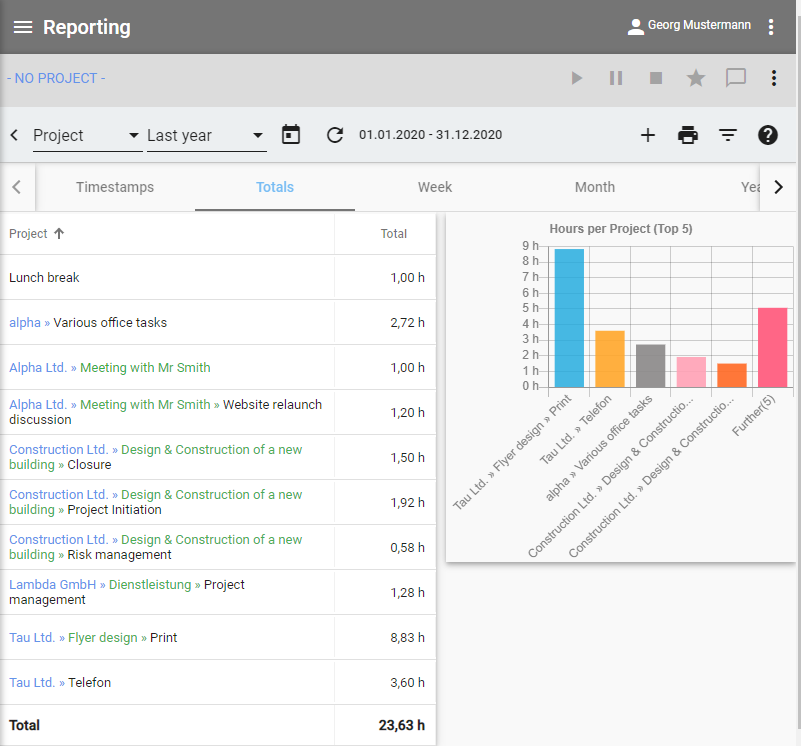Open the Last year period dropdown

click(205, 136)
